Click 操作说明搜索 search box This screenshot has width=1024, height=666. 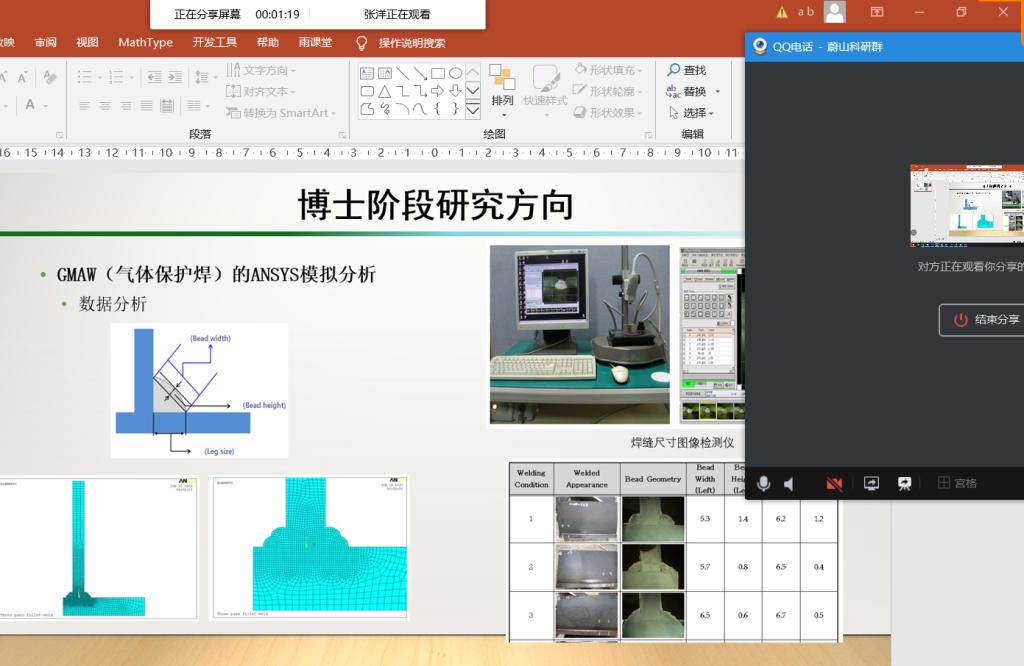coord(412,43)
